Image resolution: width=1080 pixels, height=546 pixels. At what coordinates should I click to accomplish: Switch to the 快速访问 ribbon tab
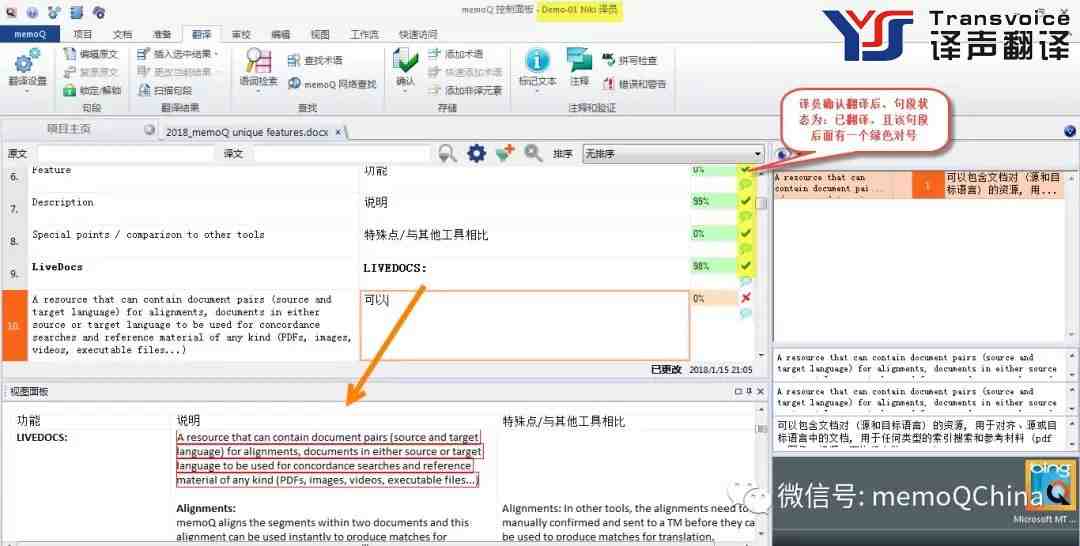point(418,34)
